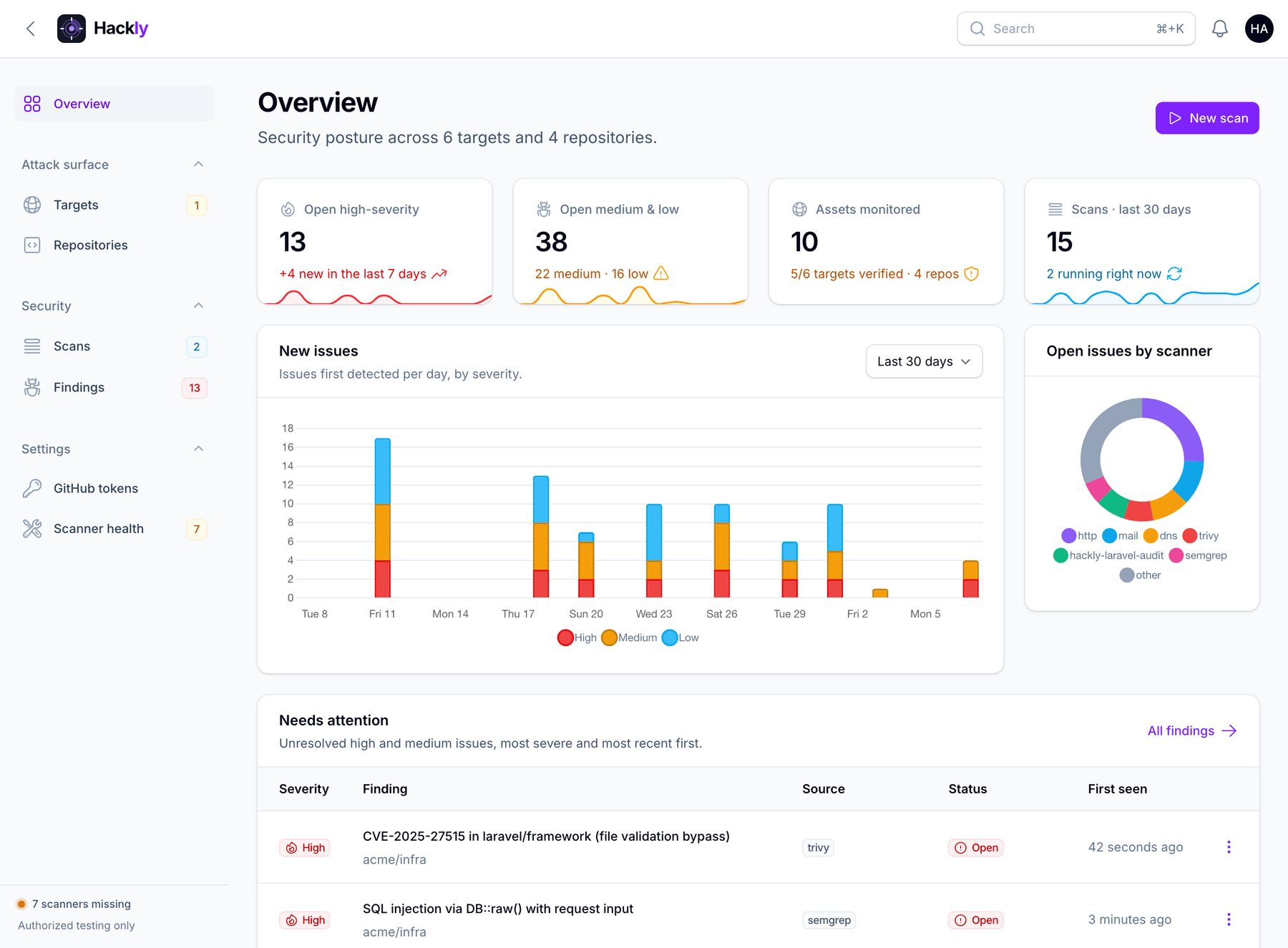Click the Scans list icon in sidebar
This screenshot has height=948, width=1288.
point(32,346)
